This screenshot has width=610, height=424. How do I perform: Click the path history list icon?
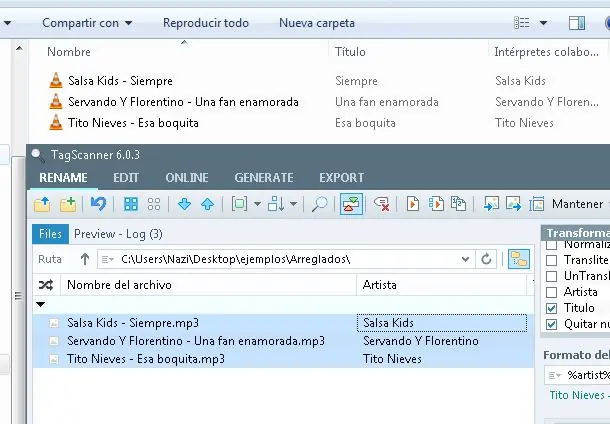tap(107, 259)
